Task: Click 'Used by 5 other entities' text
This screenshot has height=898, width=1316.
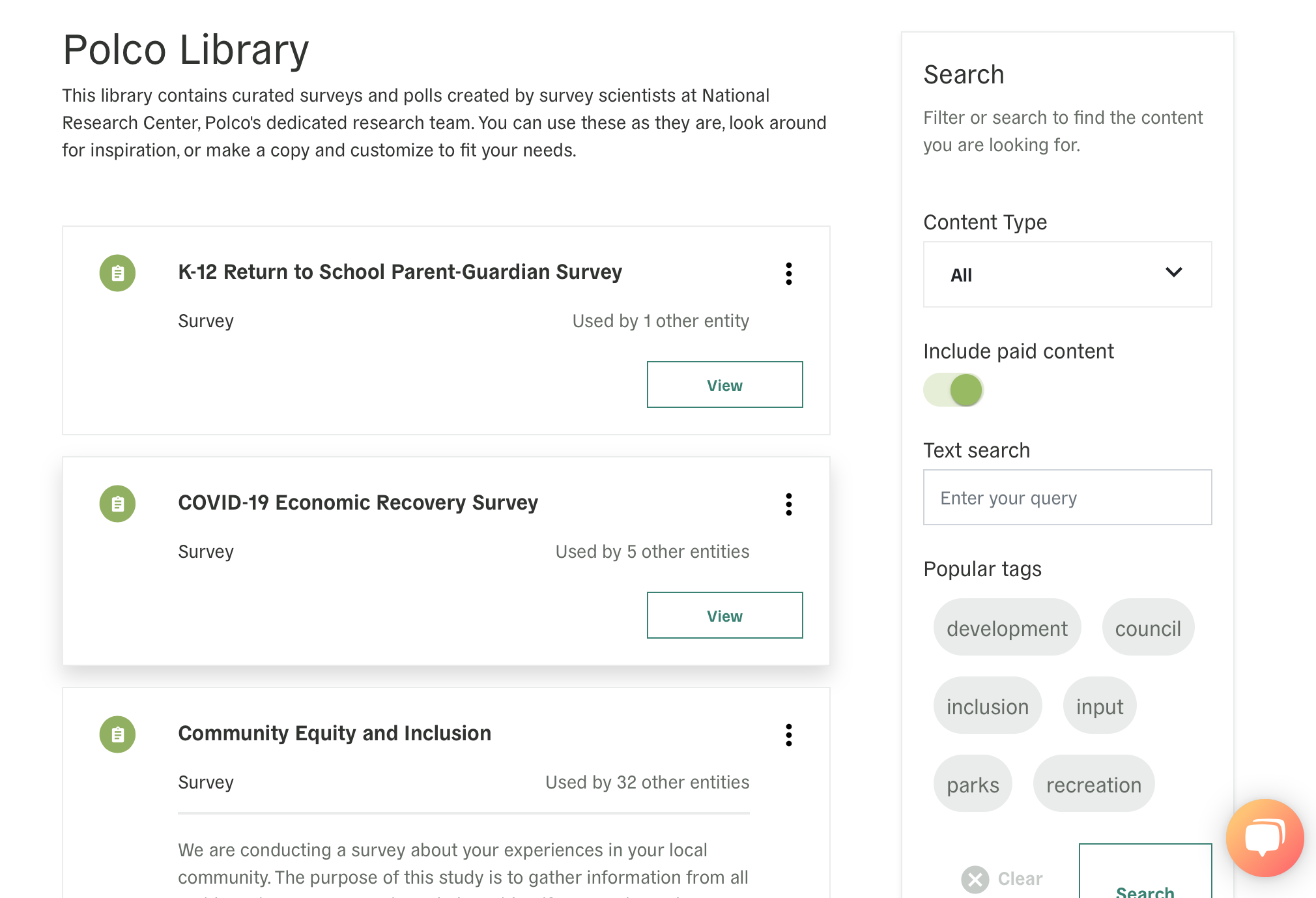Action: tap(652, 551)
